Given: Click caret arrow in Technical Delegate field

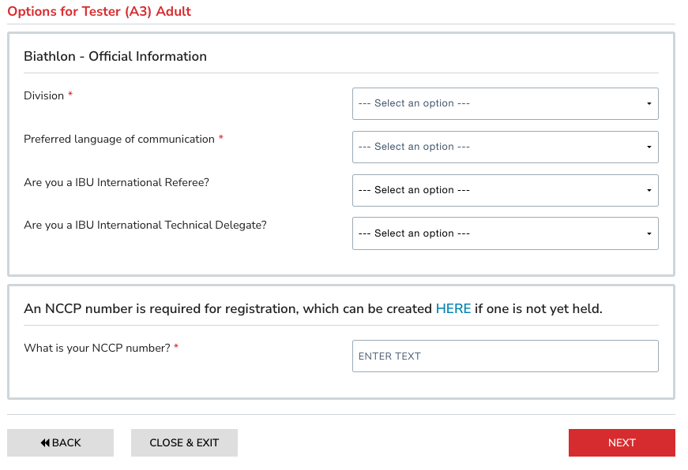Looking at the screenshot, I should click(649, 234).
